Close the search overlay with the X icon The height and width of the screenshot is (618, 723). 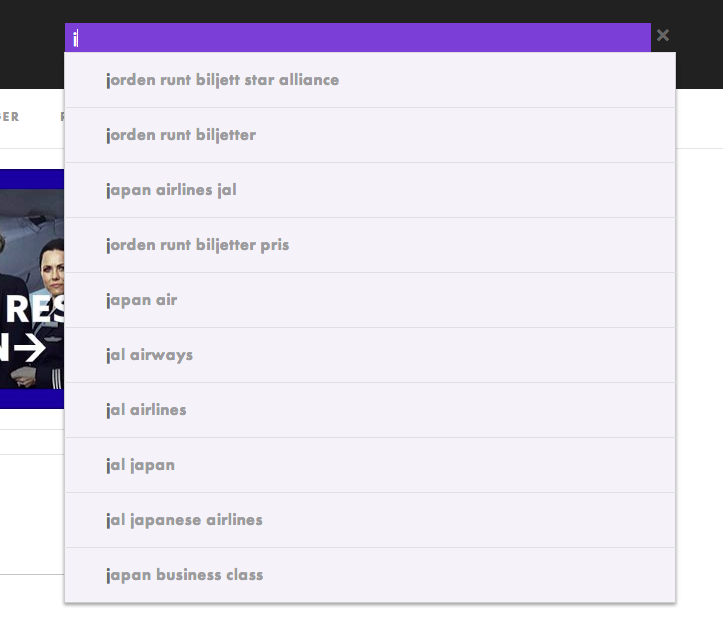pyautogui.click(x=663, y=35)
